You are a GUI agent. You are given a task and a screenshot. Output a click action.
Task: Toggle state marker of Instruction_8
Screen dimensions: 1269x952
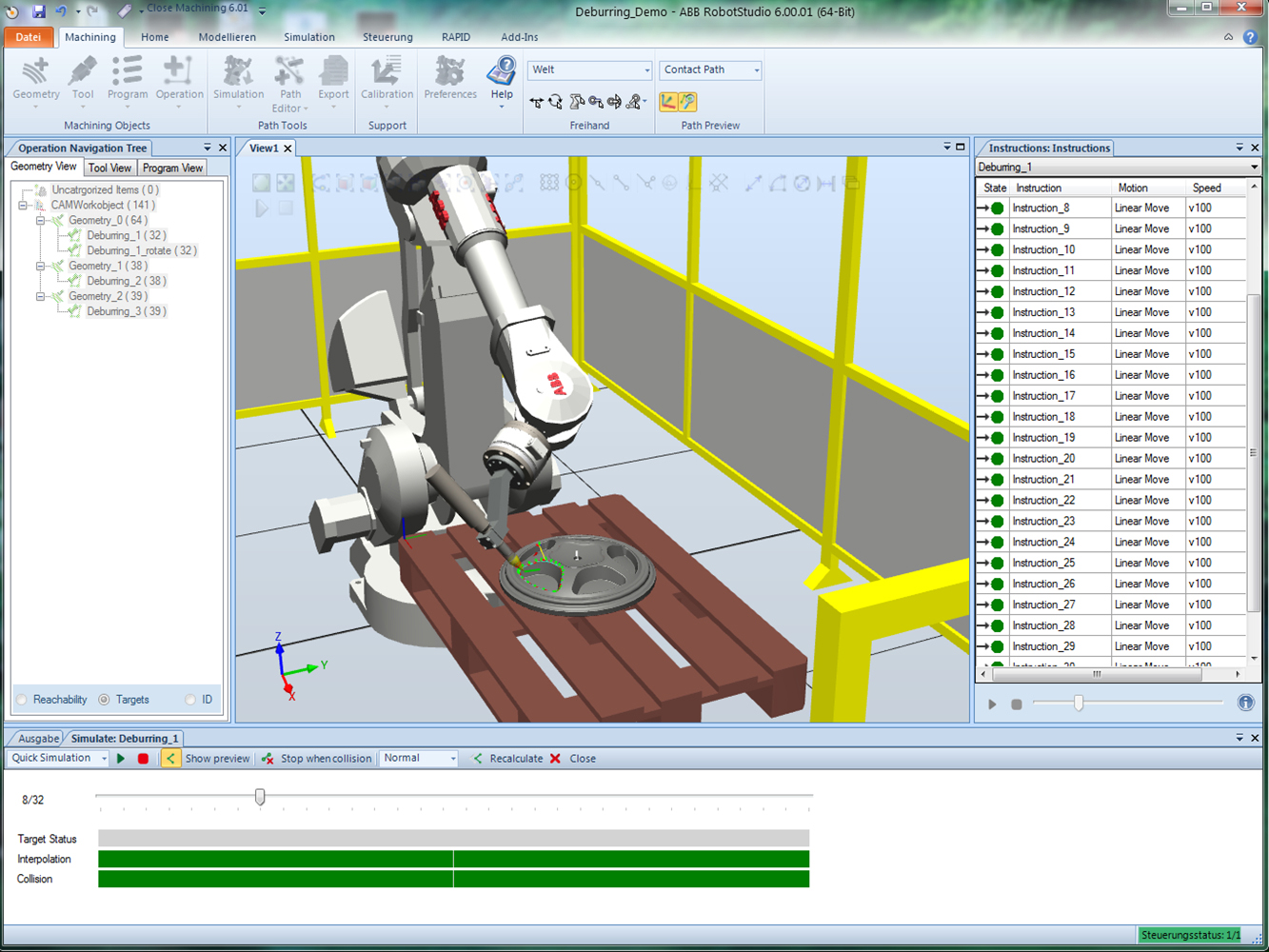click(x=998, y=208)
